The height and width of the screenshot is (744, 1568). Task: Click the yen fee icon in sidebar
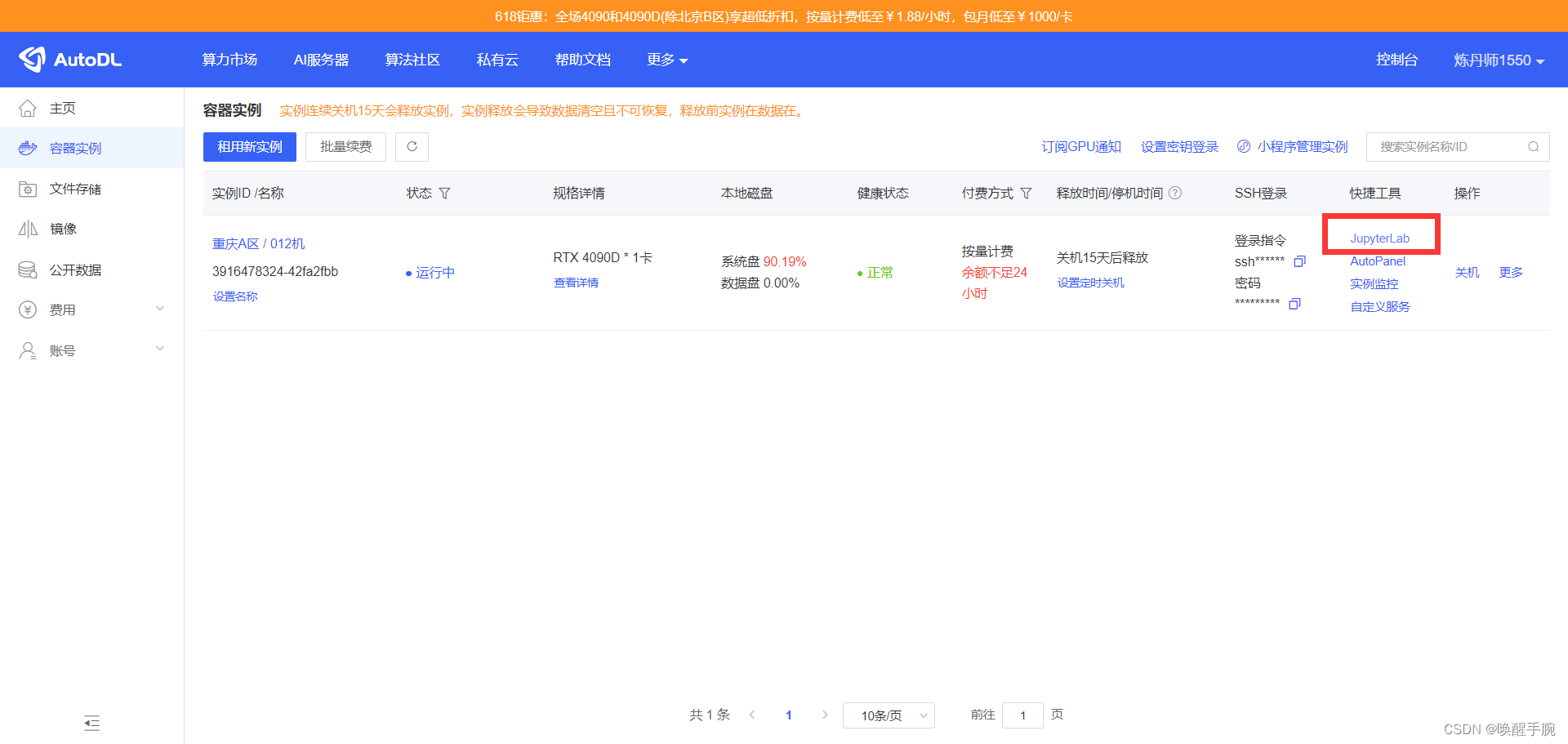(x=28, y=310)
